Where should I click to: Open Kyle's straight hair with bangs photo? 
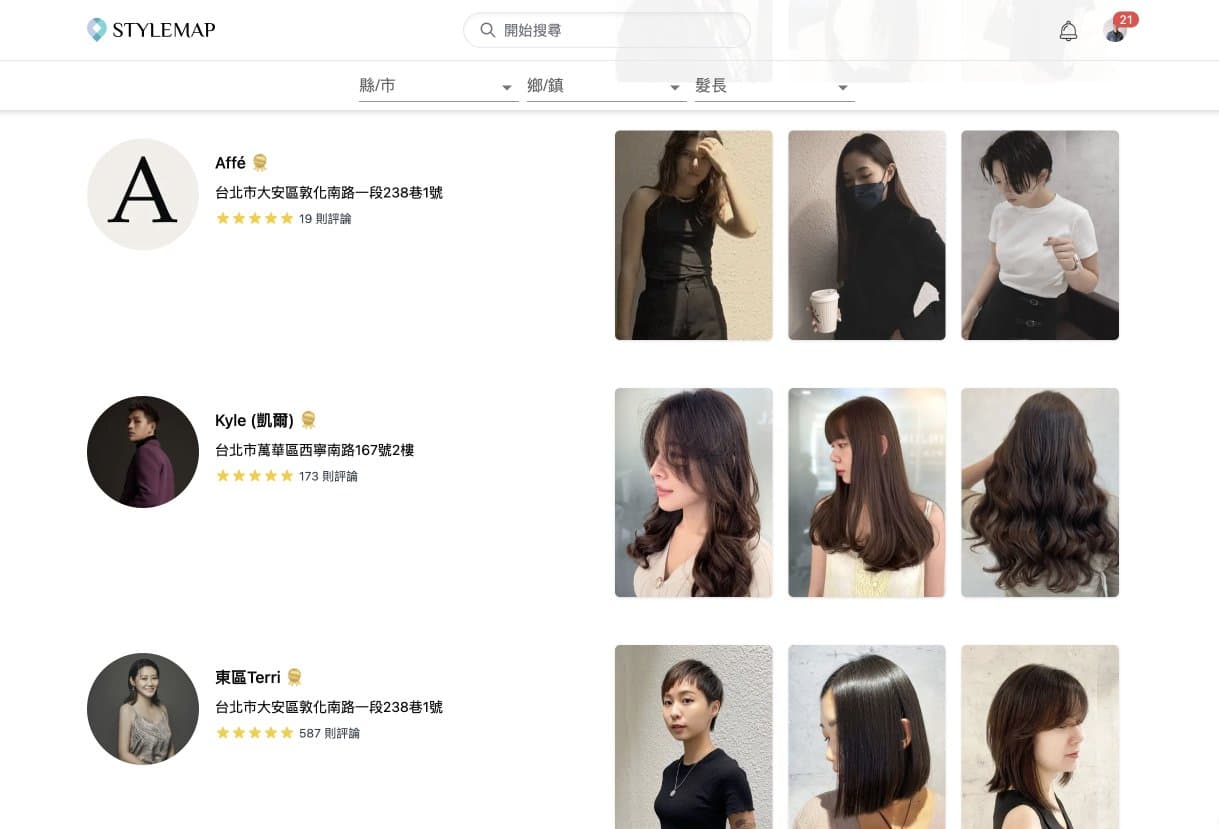pyautogui.click(x=867, y=492)
